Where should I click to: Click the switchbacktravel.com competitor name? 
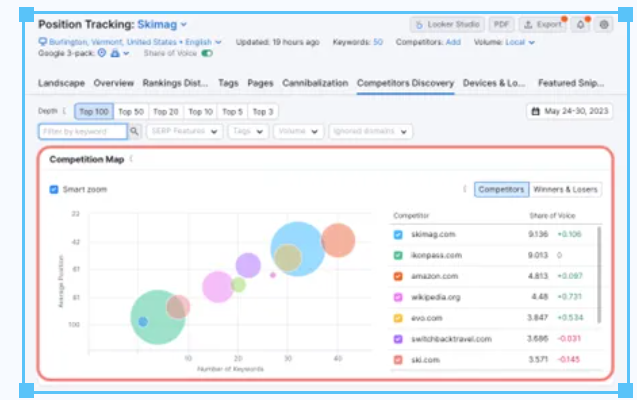coord(451,339)
